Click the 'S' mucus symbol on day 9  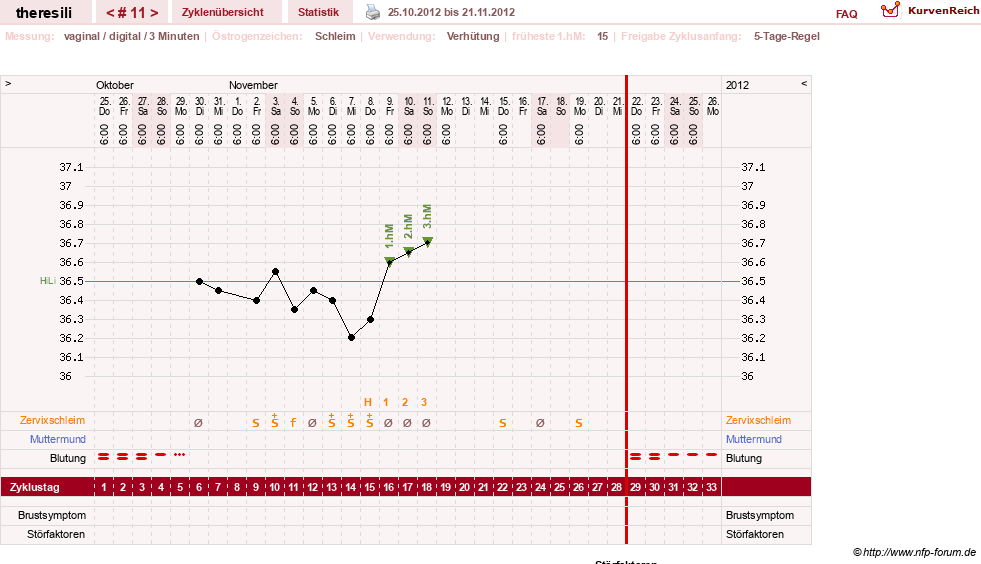(x=256, y=424)
